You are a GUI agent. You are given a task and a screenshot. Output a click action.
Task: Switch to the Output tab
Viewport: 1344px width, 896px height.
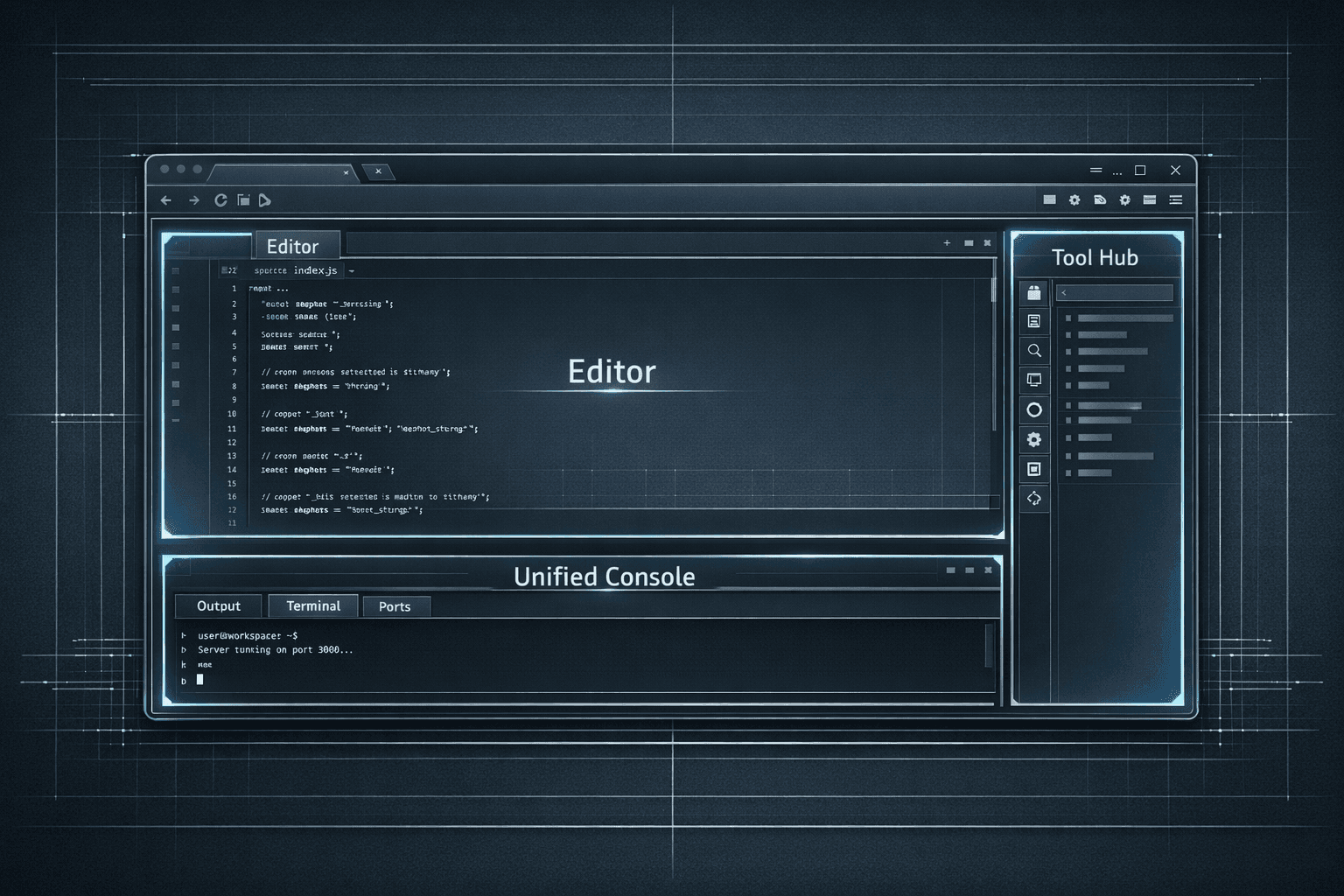pyautogui.click(x=219, y=606)
